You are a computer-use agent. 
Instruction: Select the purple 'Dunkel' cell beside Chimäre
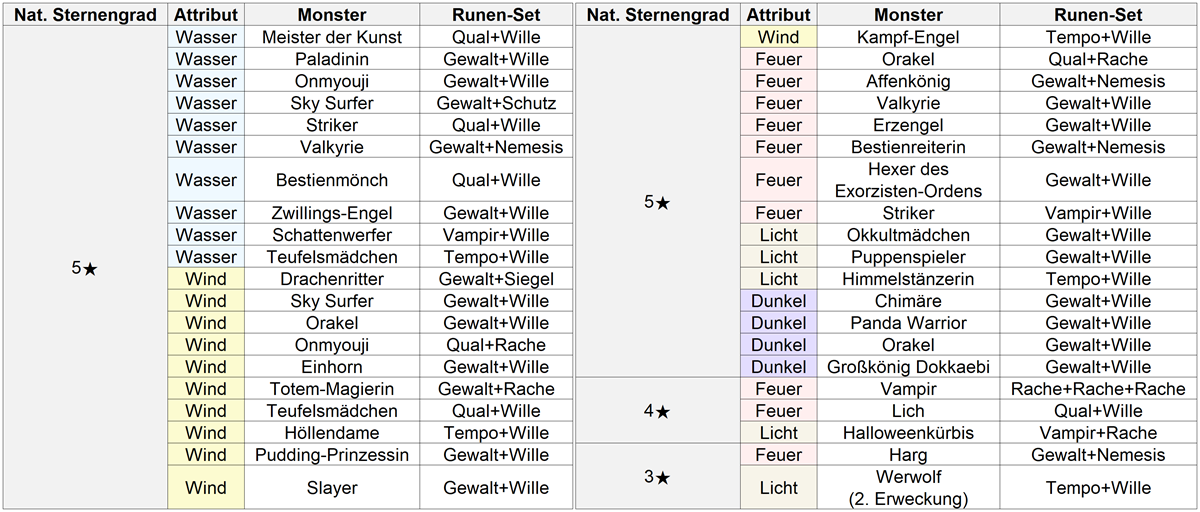coord(778,301)
